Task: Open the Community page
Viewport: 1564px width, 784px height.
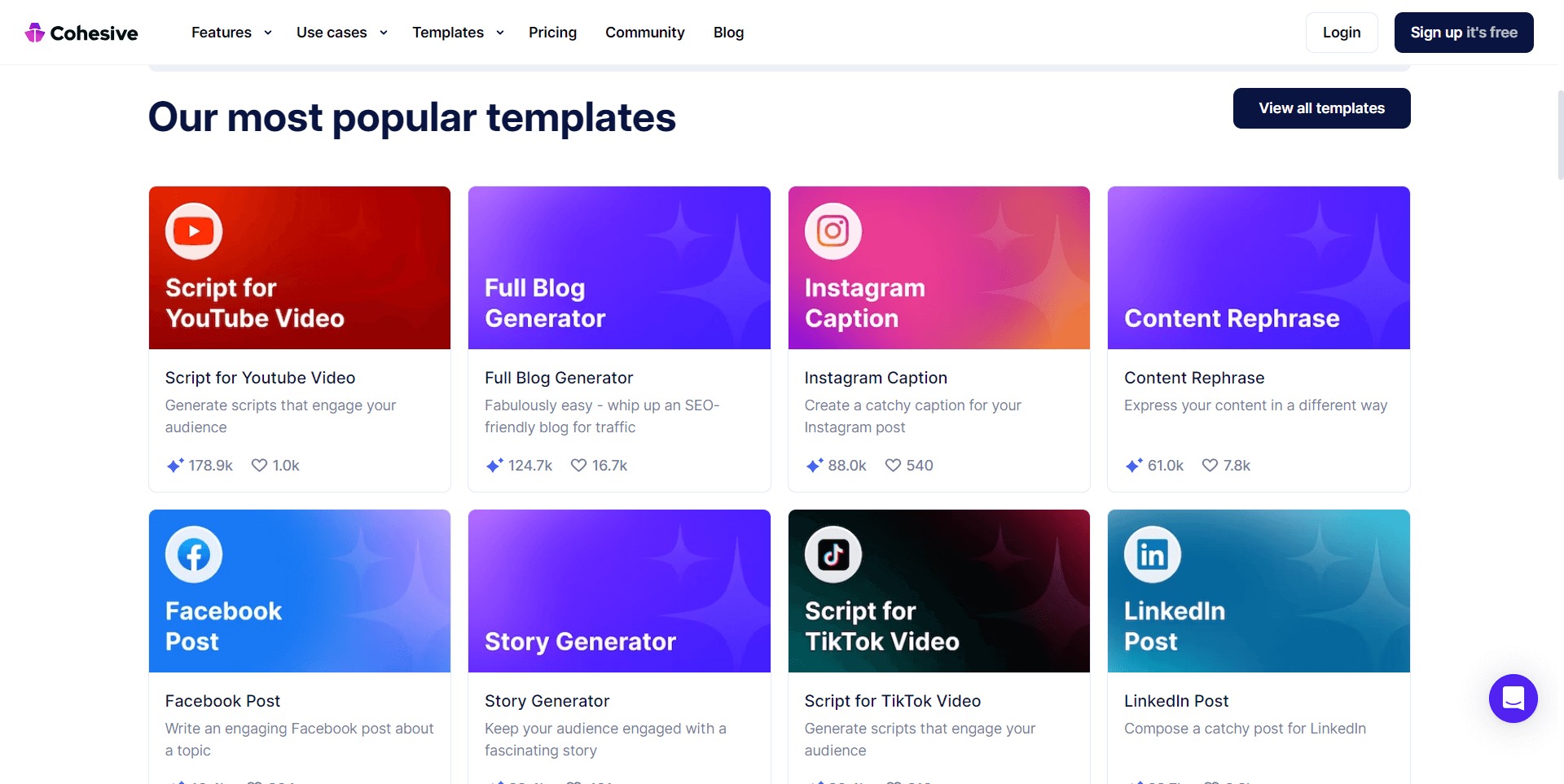Action: click(x=645, y=33)
